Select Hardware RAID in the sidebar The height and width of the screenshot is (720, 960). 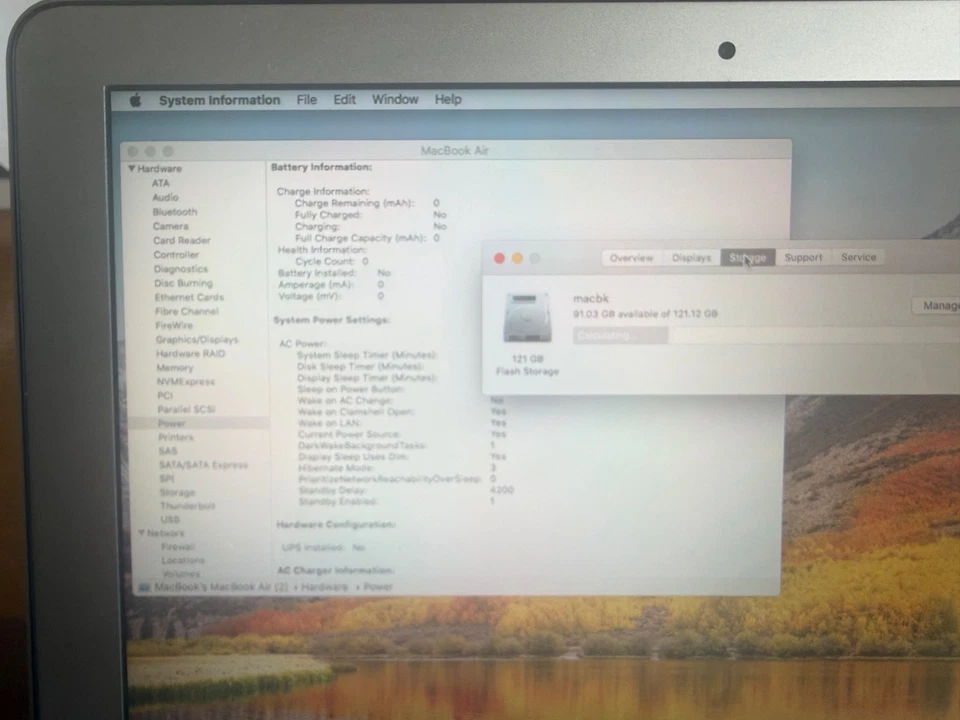coord(190,353)
